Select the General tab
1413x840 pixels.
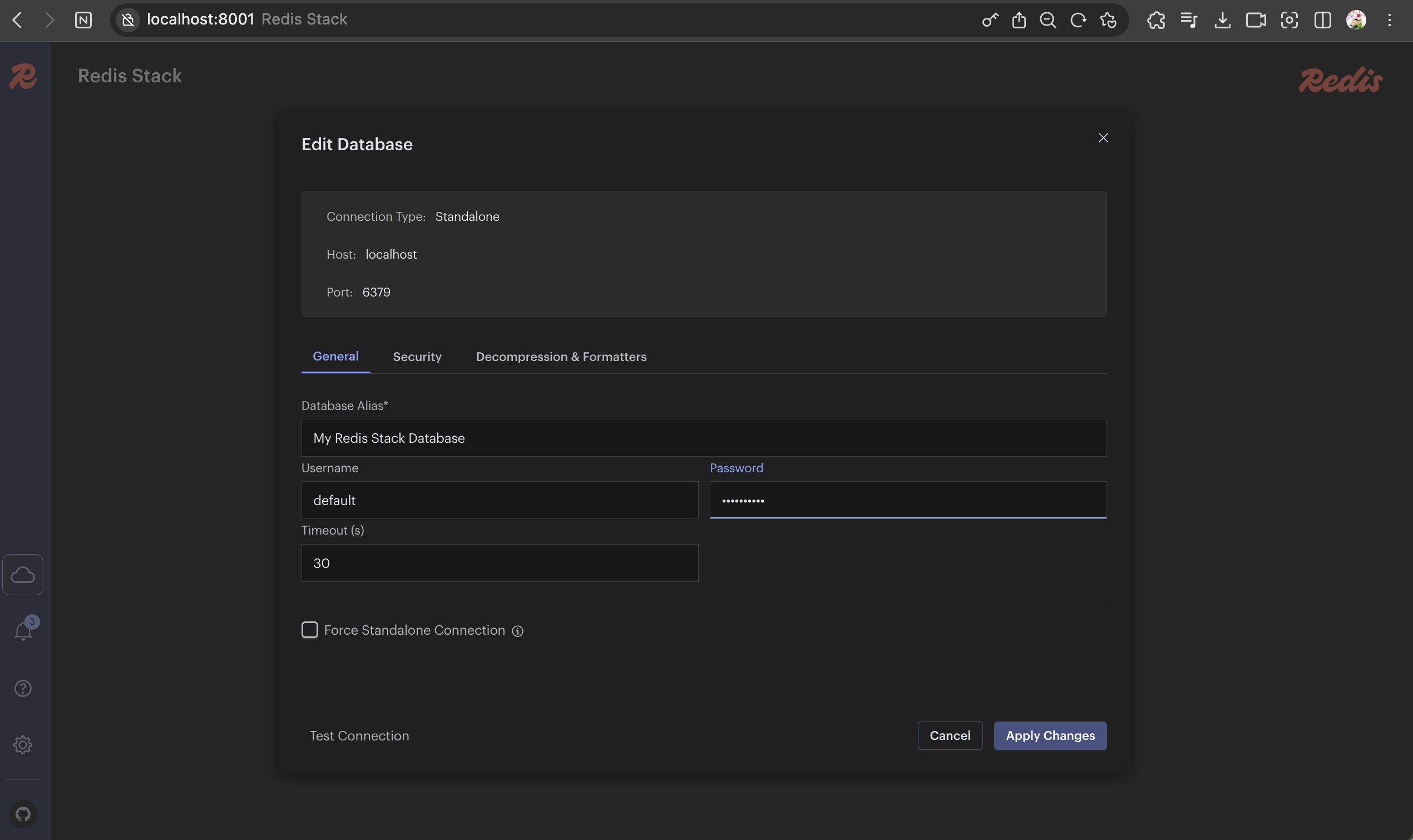point(335,356)
